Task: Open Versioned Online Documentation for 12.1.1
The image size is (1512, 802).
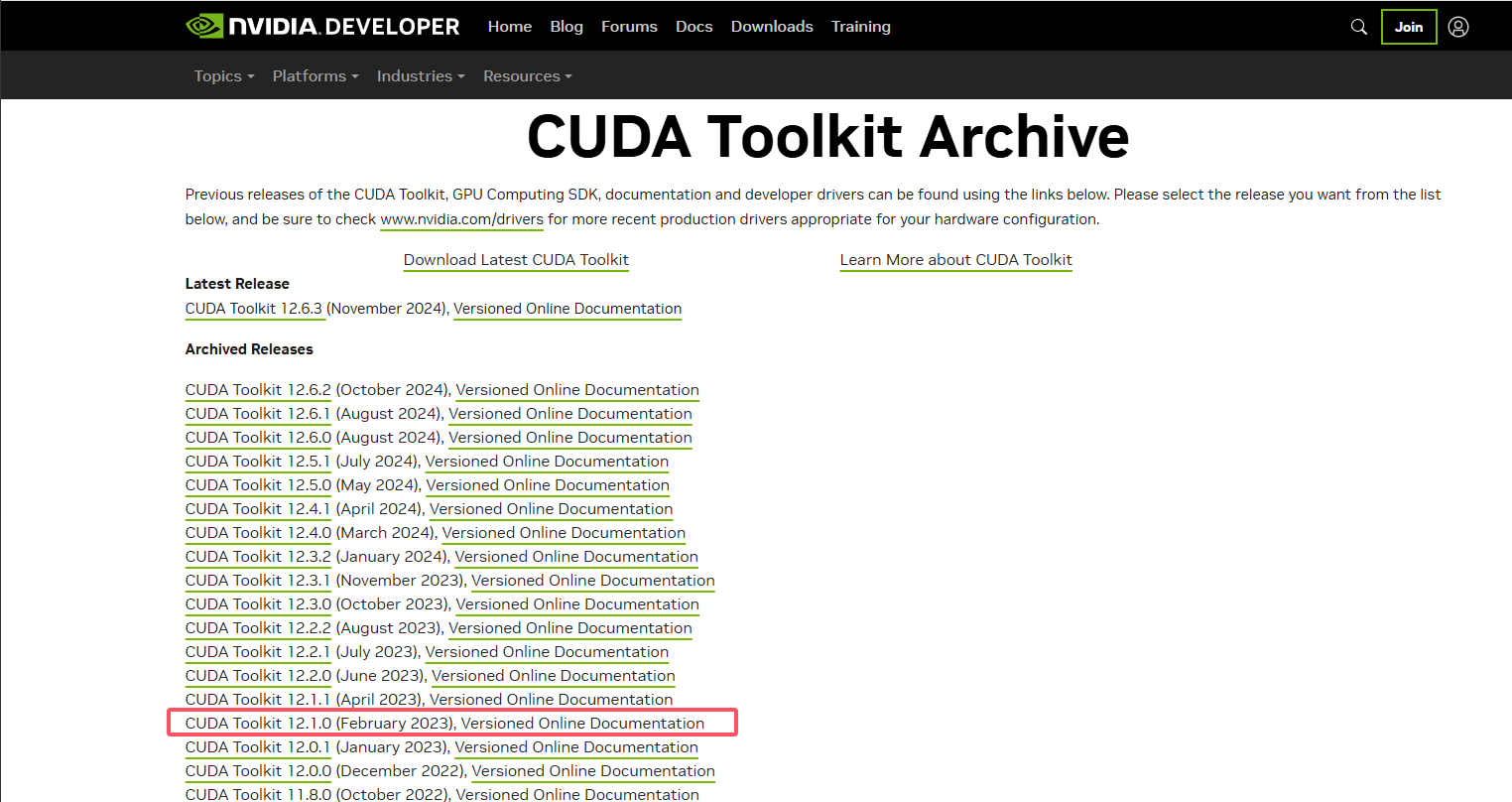Action: tap(552, 700)
